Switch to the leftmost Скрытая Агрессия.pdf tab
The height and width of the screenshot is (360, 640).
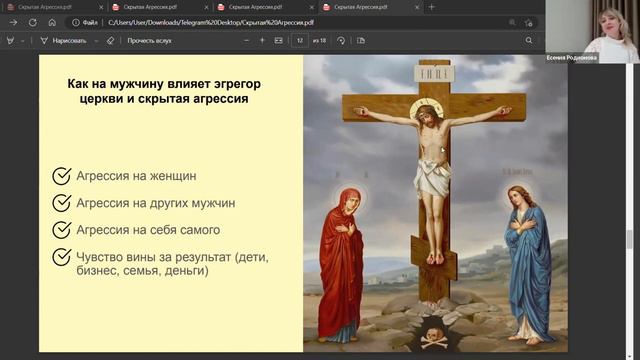click(x=55, y=7)
